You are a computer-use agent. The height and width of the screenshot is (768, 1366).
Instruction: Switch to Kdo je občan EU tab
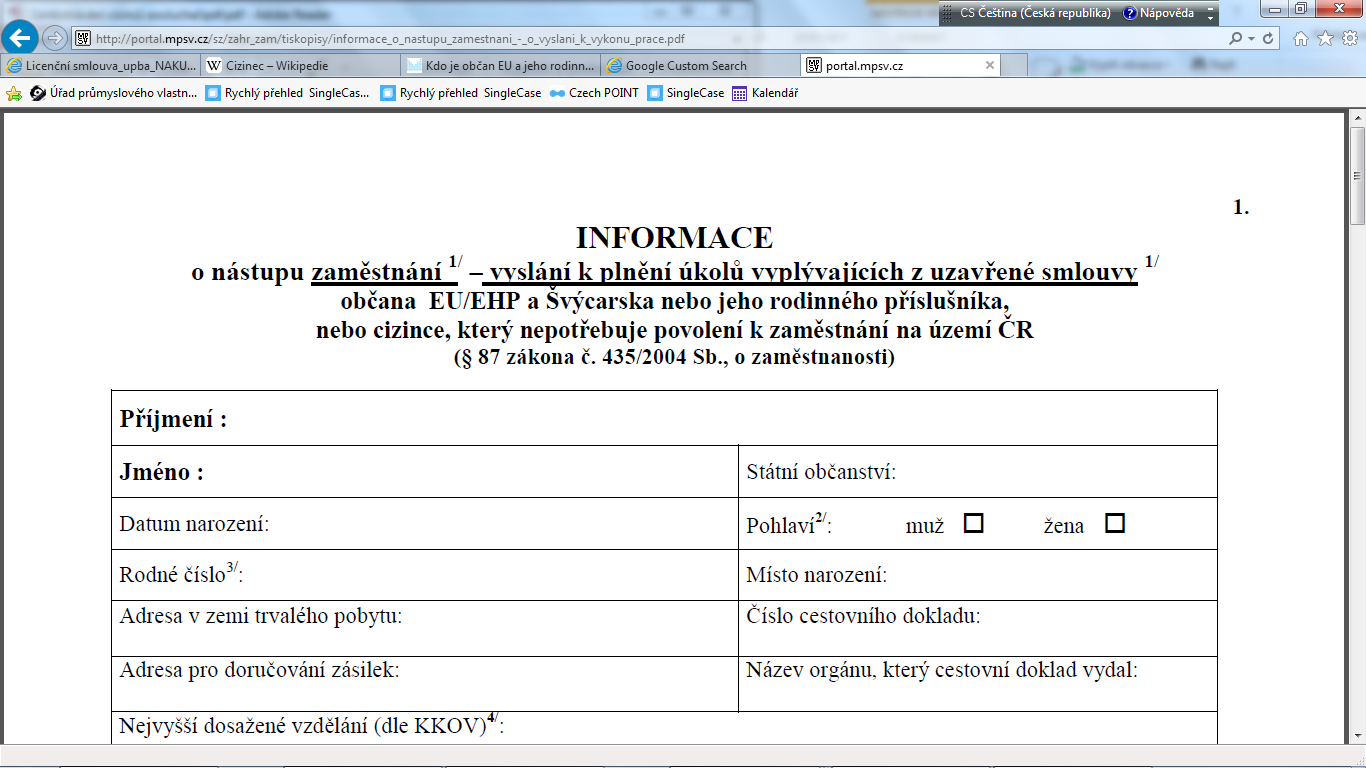click(501, 65)
